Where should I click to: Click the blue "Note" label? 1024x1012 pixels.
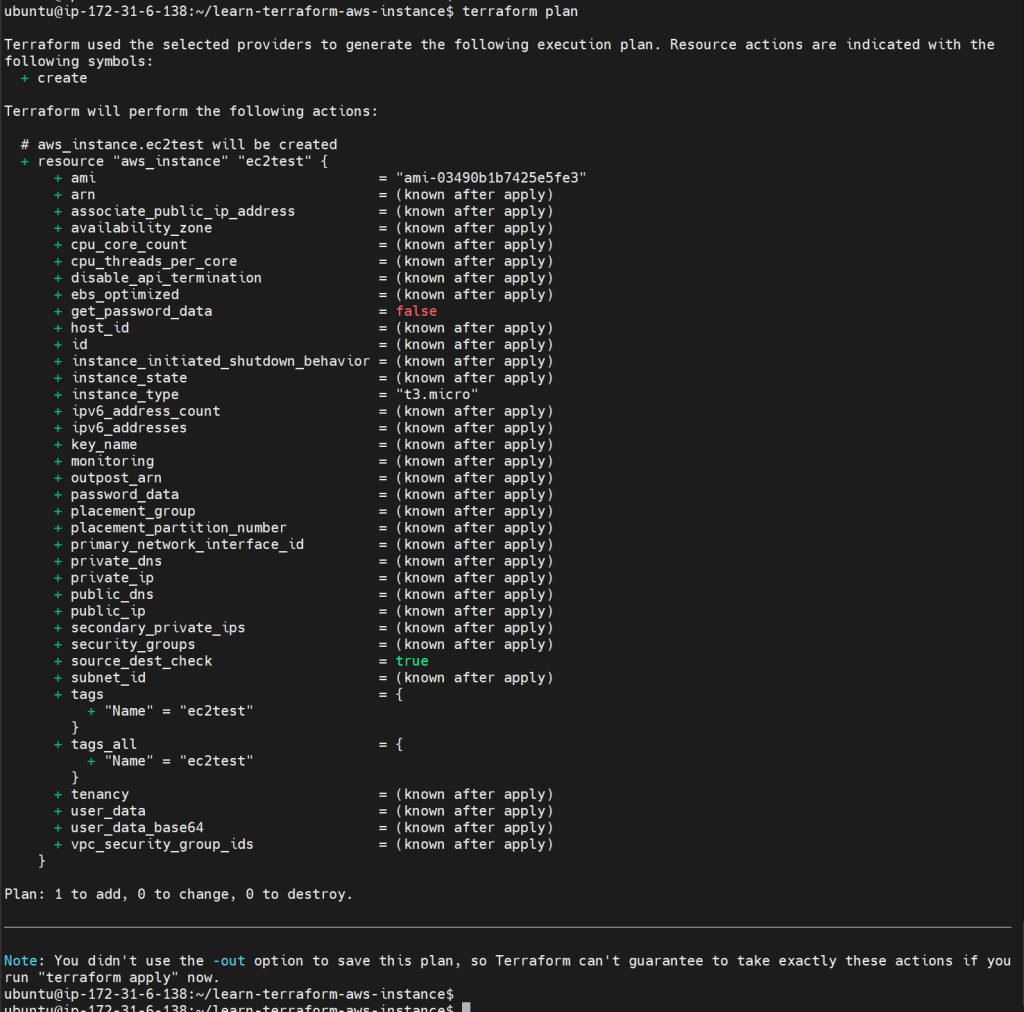tap(21, 961)
